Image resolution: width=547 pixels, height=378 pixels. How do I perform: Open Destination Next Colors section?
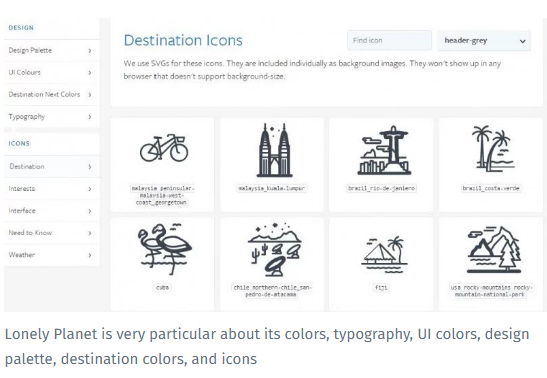tap(52, 94)
